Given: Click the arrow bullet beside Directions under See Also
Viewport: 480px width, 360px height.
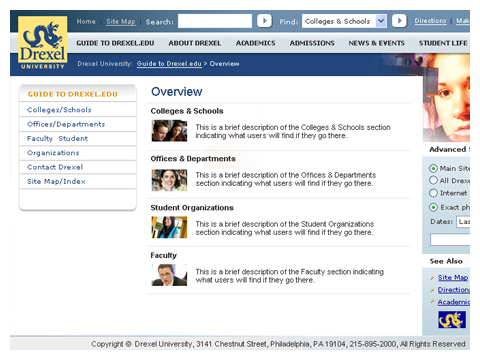Looking at the screenshot, I should pyautogui.click(x=432, y=290).
